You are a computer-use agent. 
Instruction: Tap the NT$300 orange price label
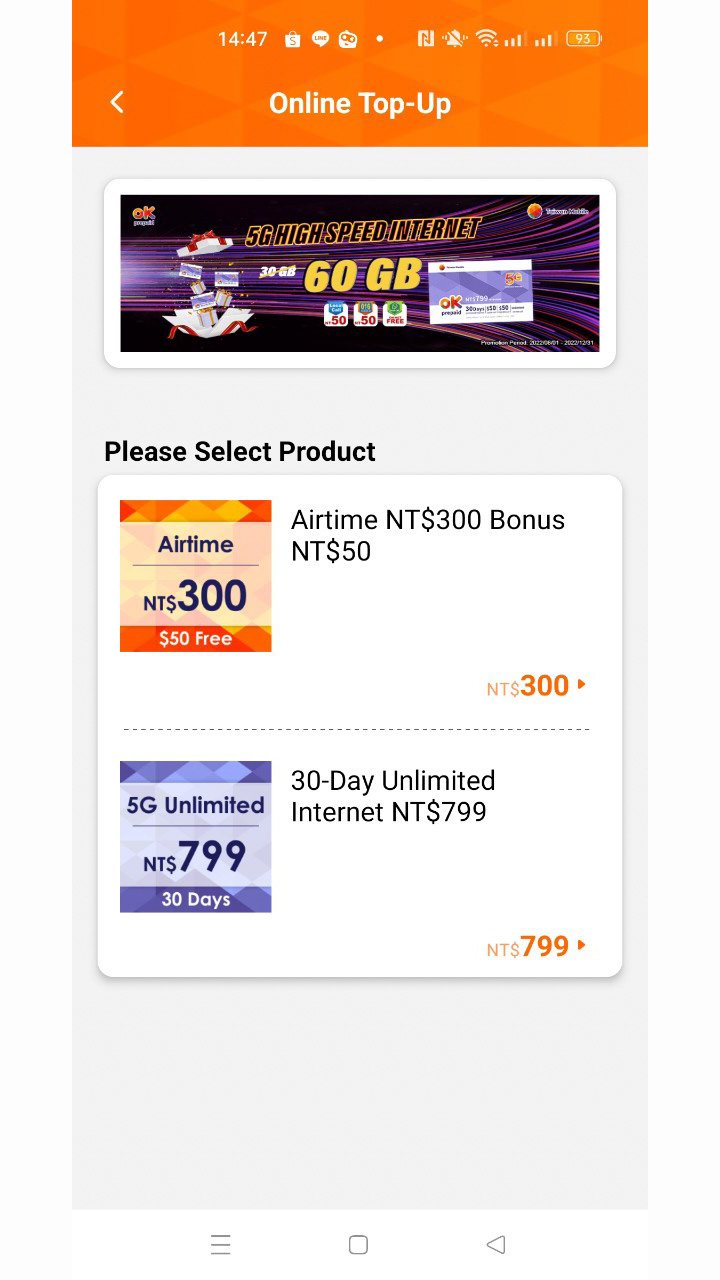pyautogui.click(x=528, y=686)
